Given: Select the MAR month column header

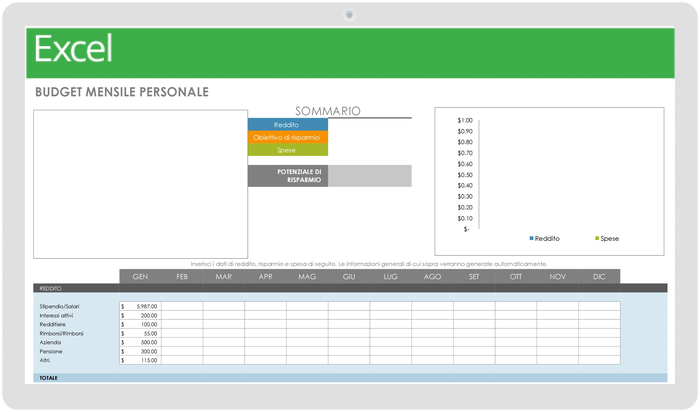Looking at the screenshot, I should pos(224,276).
